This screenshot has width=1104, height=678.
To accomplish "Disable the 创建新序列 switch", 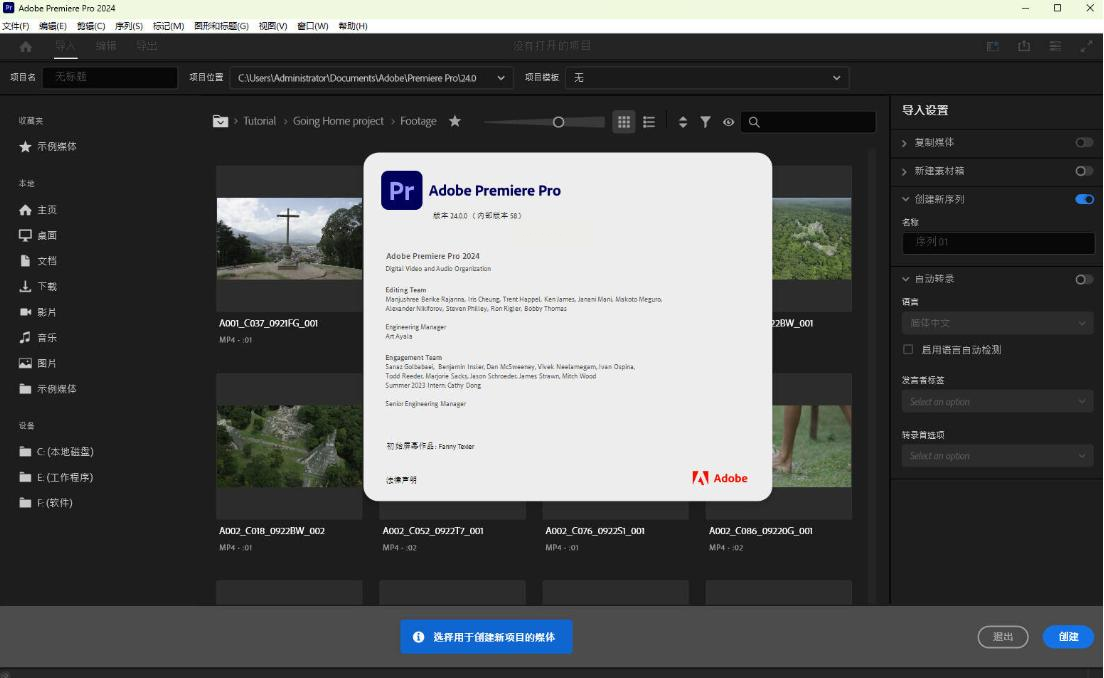I will [x=1084, y=199].
